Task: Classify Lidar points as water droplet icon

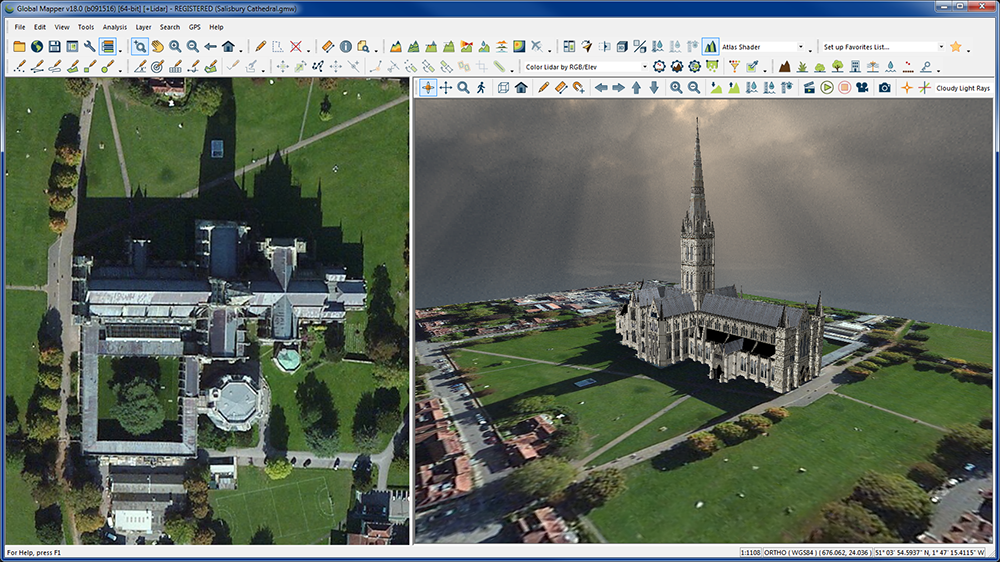Action: point(890,66)
